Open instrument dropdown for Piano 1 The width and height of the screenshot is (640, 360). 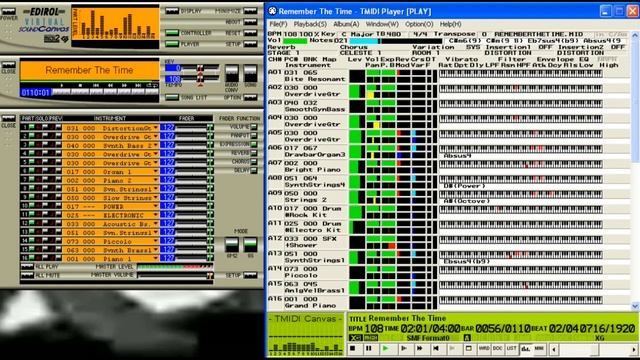(x=155, y=258)
